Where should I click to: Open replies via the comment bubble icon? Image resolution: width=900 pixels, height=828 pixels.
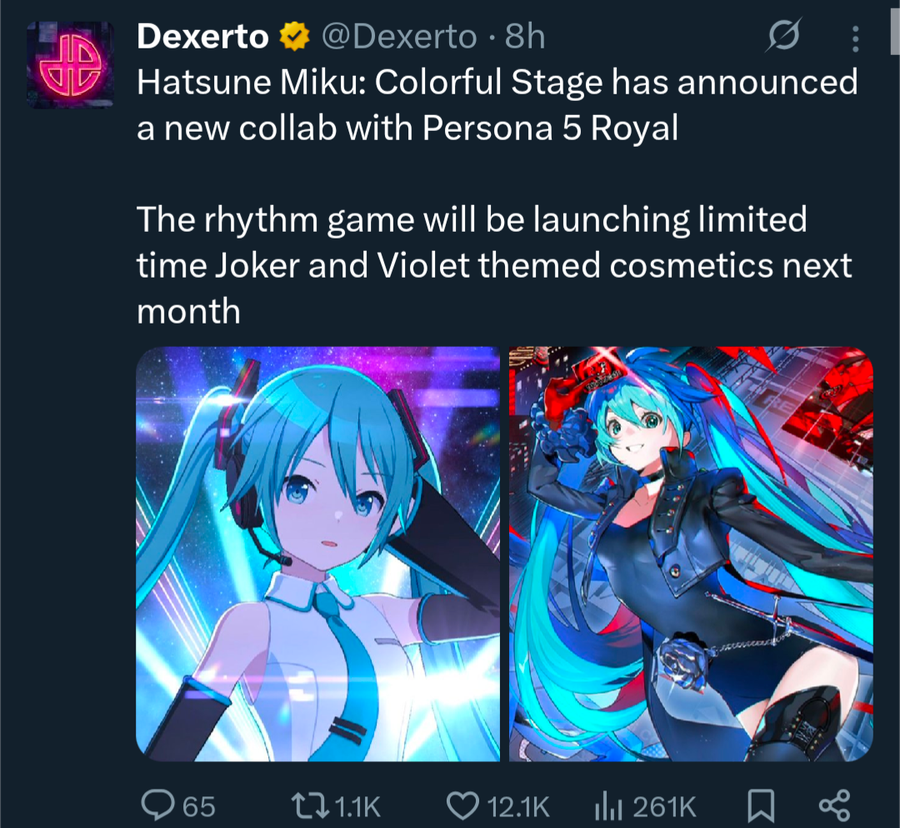point(158,804)
